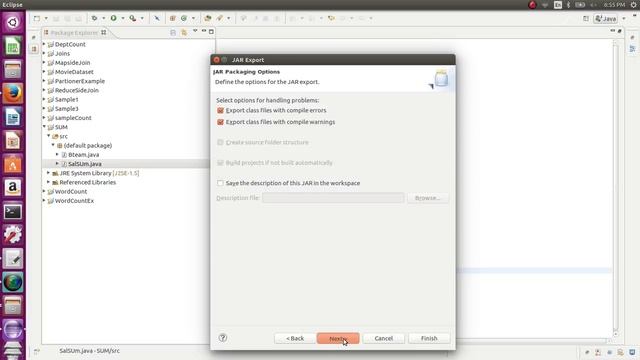The image size is (640, 360).
Task: Open the Run dropdown arrow
Action: [x=122, y=18]
